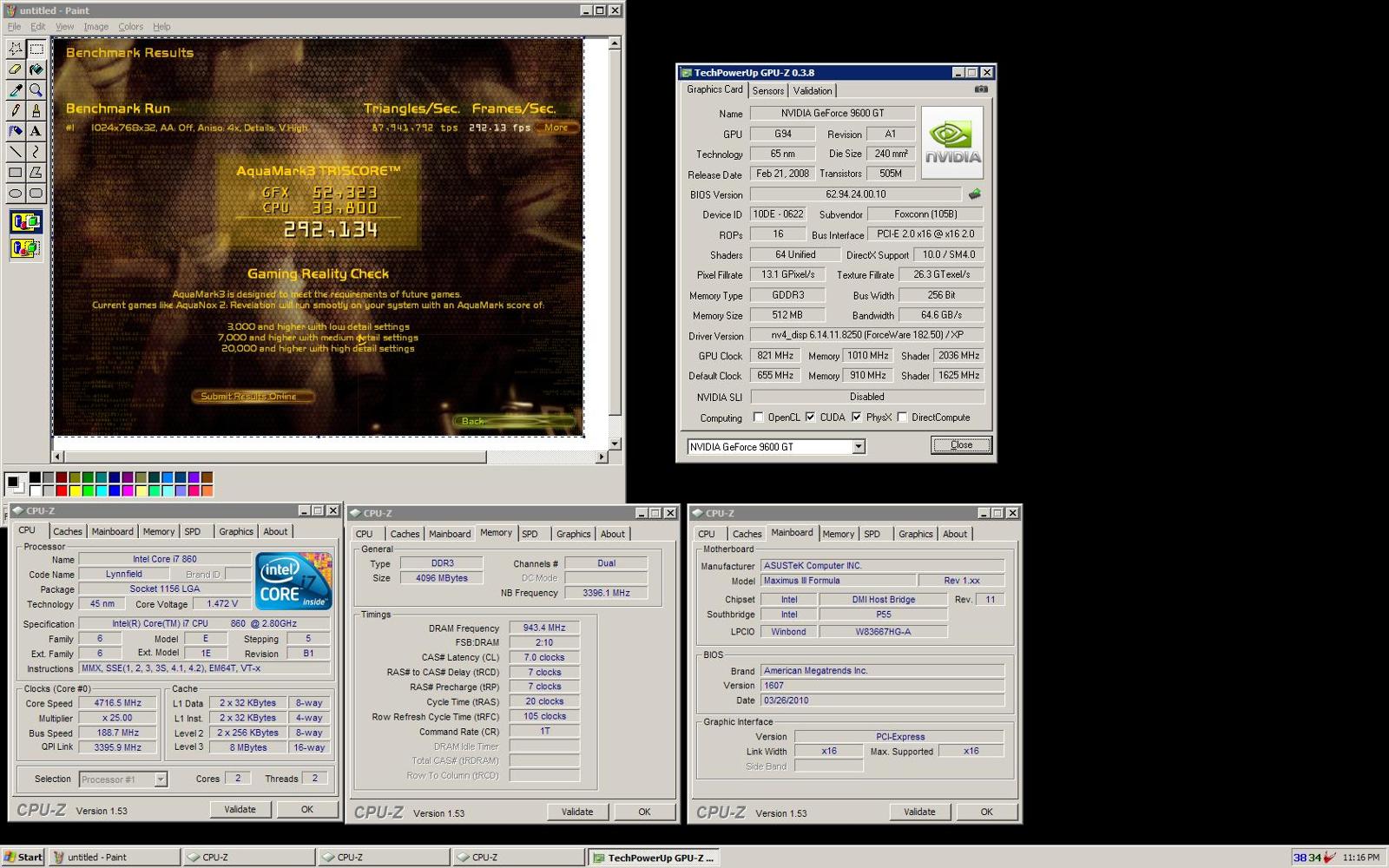Image resolution: width=1389 pixels, height=868 pixels.
Task: Click the DRAM Frequency 943.4 MHz value
Action: (x=544, y=628)
